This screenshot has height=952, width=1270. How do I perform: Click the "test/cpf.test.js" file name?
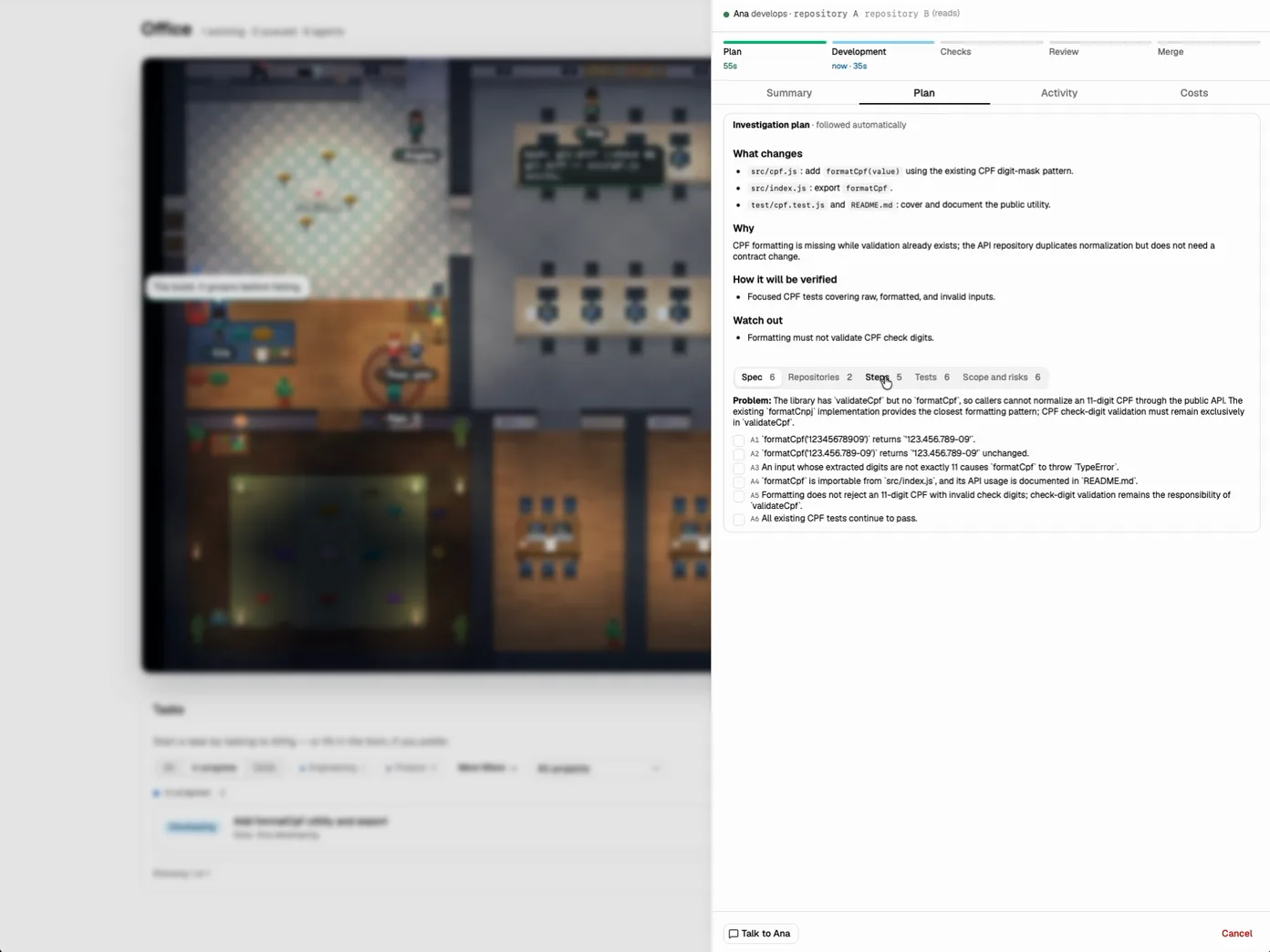[x=787, y=205]
